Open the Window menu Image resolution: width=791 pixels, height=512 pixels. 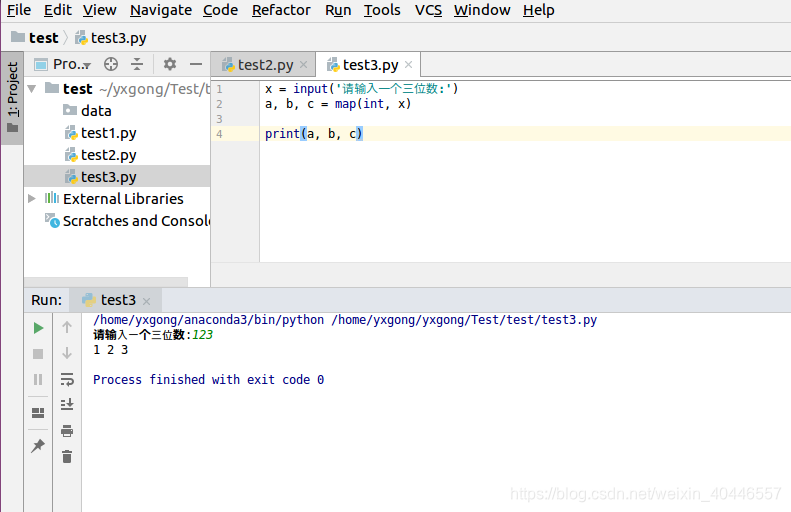click(482, 10)
